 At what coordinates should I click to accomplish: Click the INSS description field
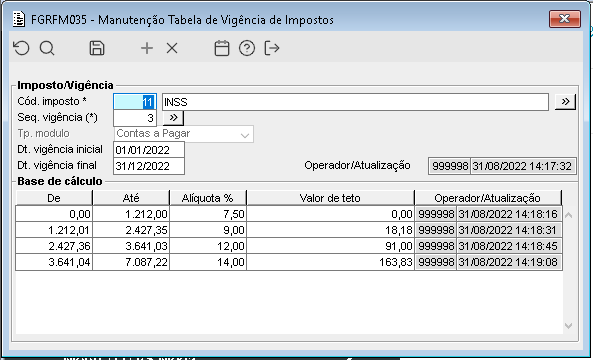(355, 102)
